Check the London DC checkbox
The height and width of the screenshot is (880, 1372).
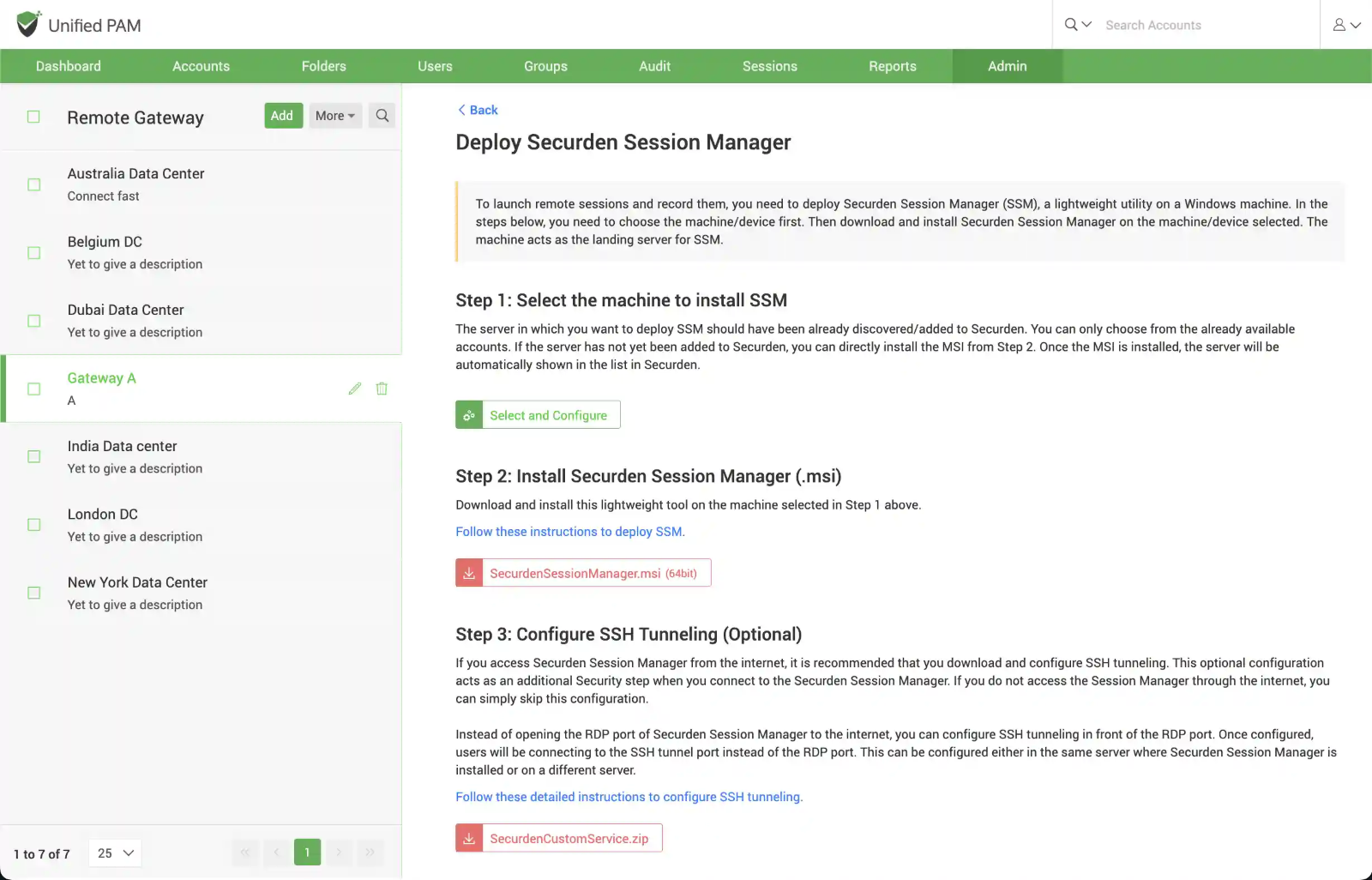coord(34,525)
